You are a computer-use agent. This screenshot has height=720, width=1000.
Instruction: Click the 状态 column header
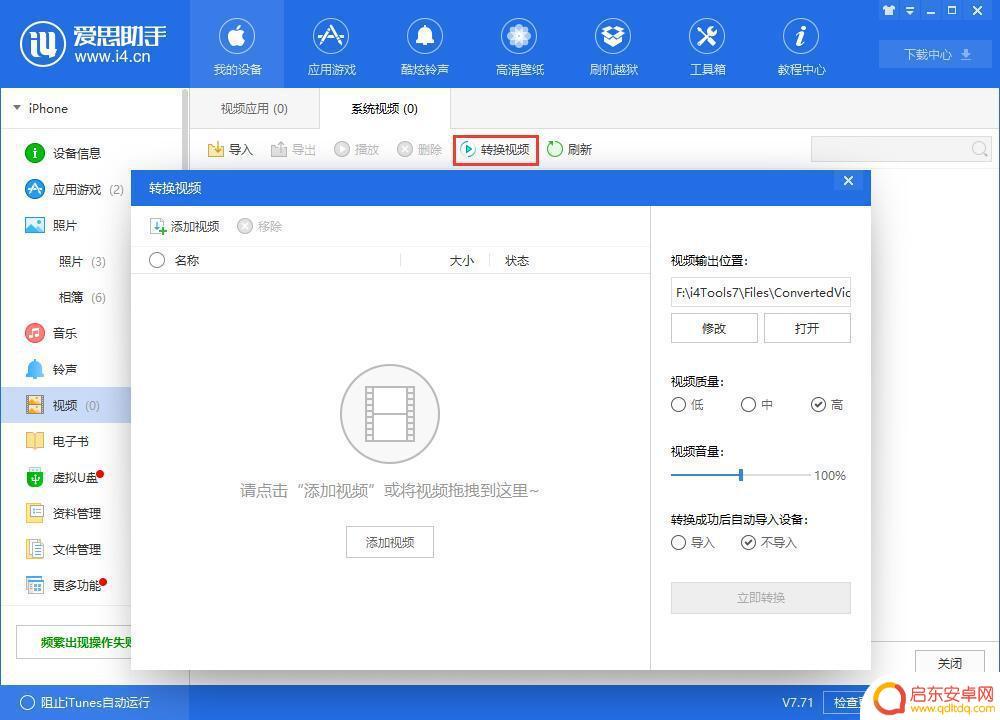[517, 260]
